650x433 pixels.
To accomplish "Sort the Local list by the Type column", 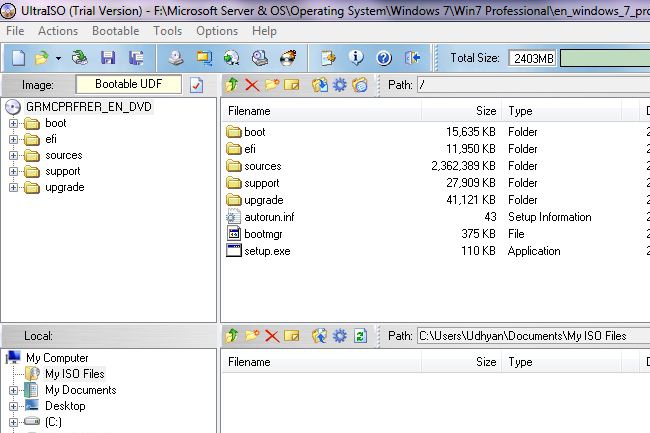I will pyautogui.click(x=562, y=362).
